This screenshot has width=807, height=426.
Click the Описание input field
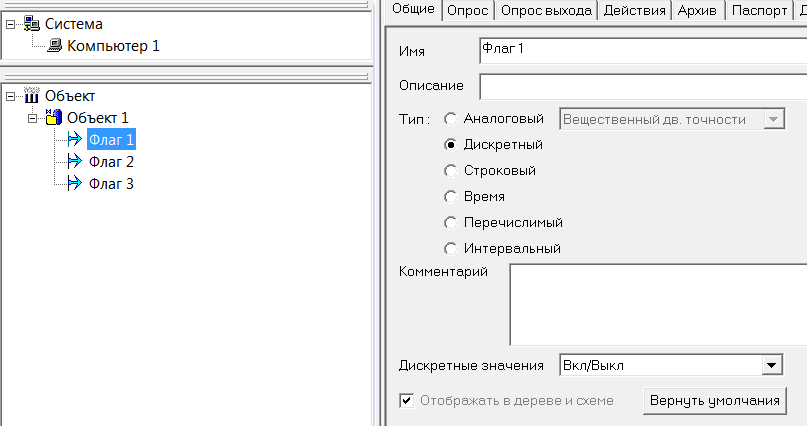(x=643, y=86)
